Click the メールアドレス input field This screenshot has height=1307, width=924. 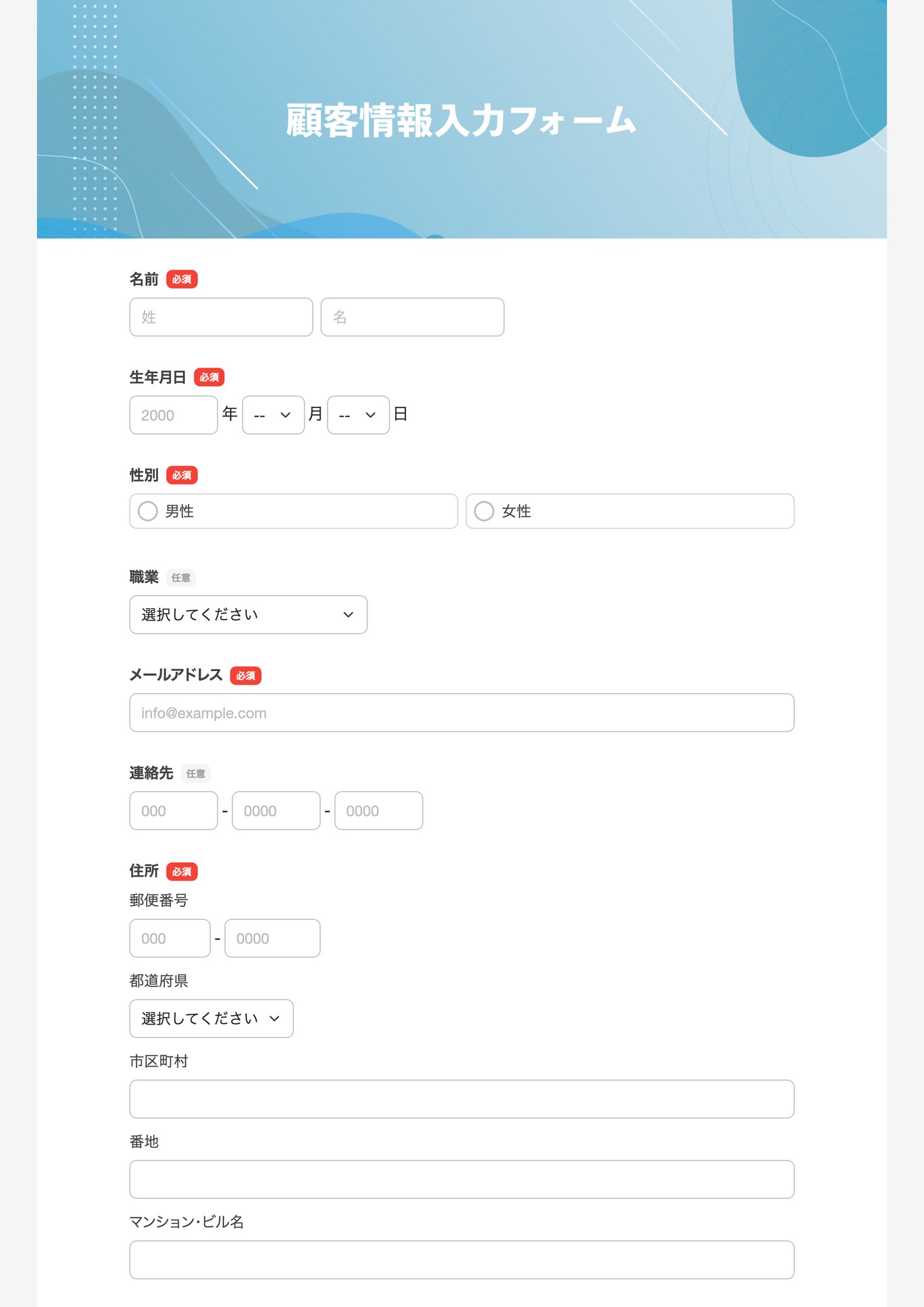pos(462,712)
